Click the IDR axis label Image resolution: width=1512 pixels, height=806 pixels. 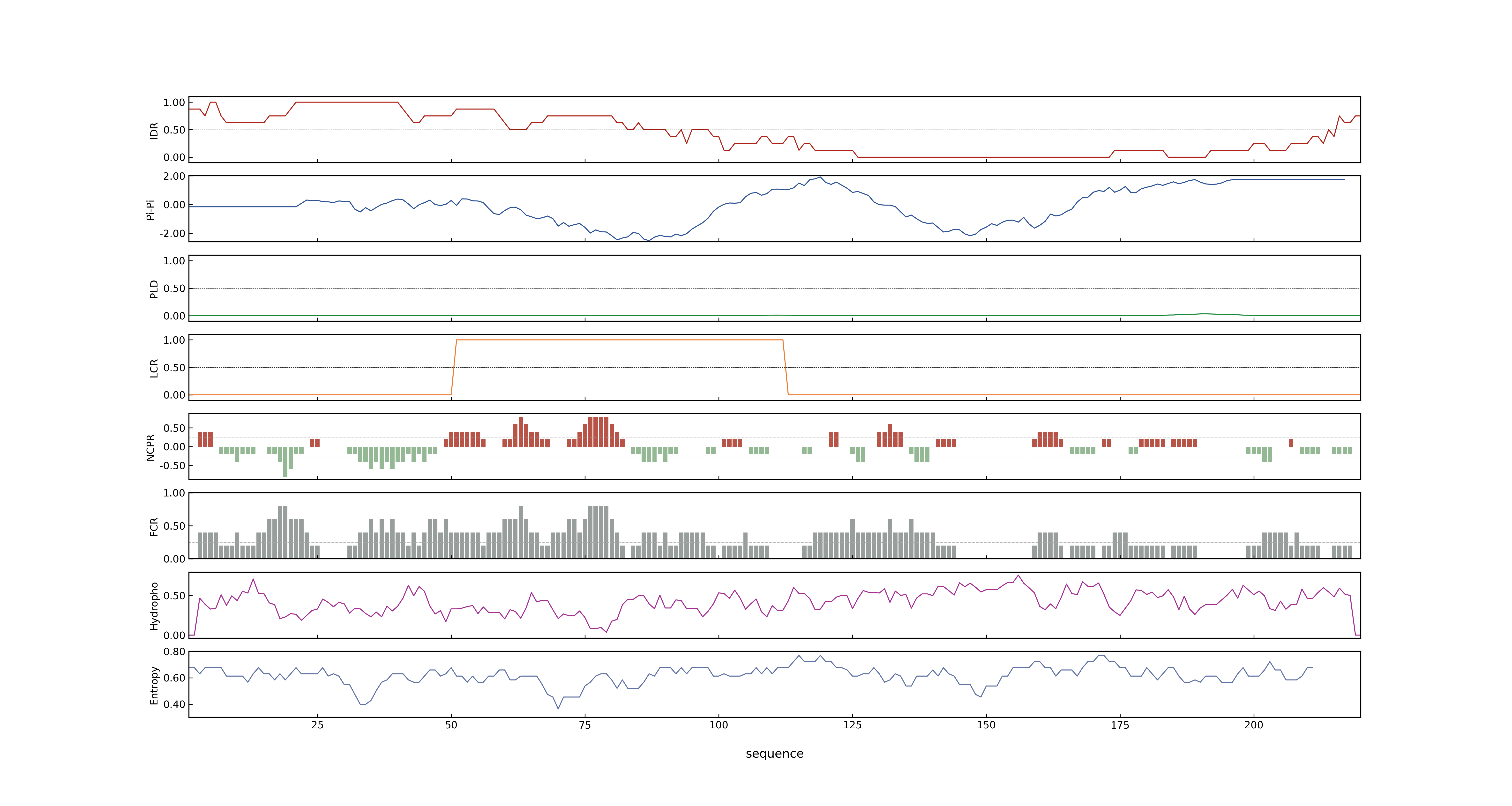154,130
